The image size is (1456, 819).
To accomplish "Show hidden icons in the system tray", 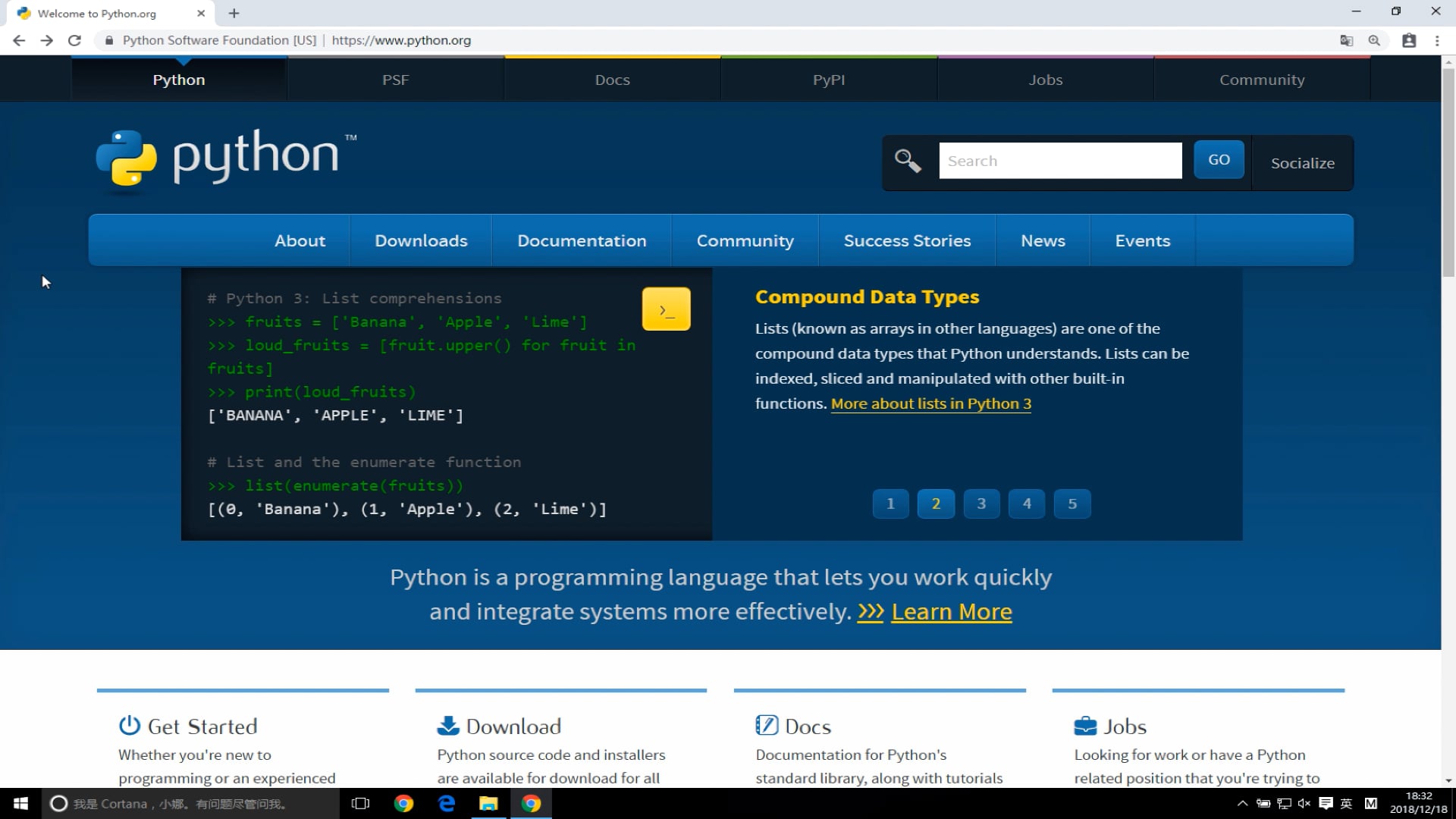I will point(1241,803).
